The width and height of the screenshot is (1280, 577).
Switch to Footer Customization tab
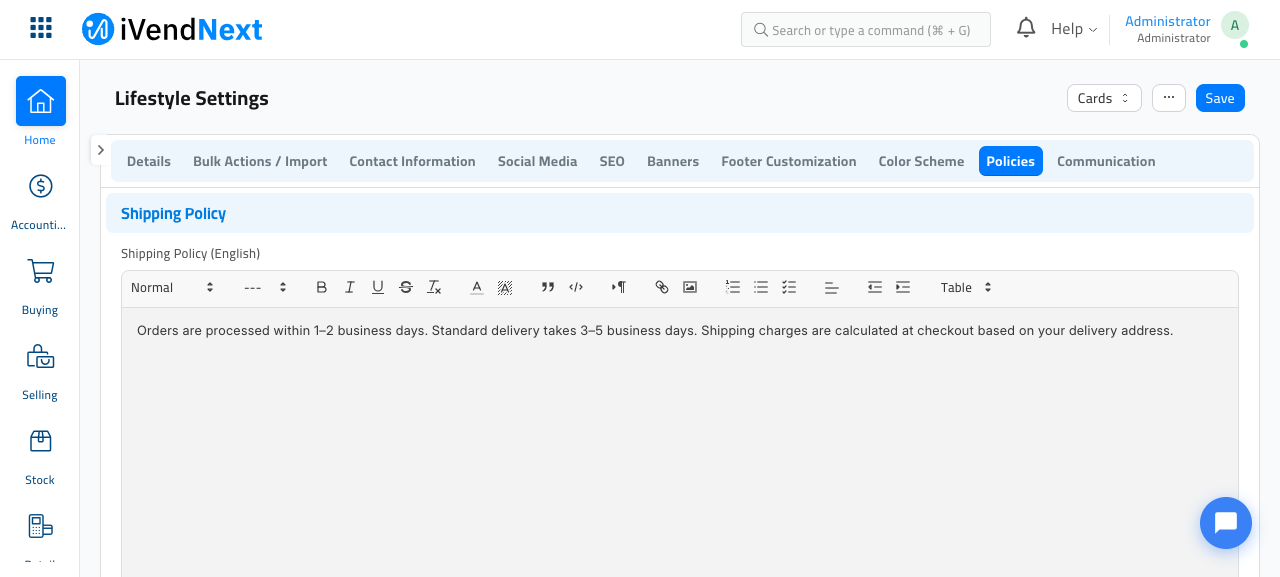[x=789, y=161]
